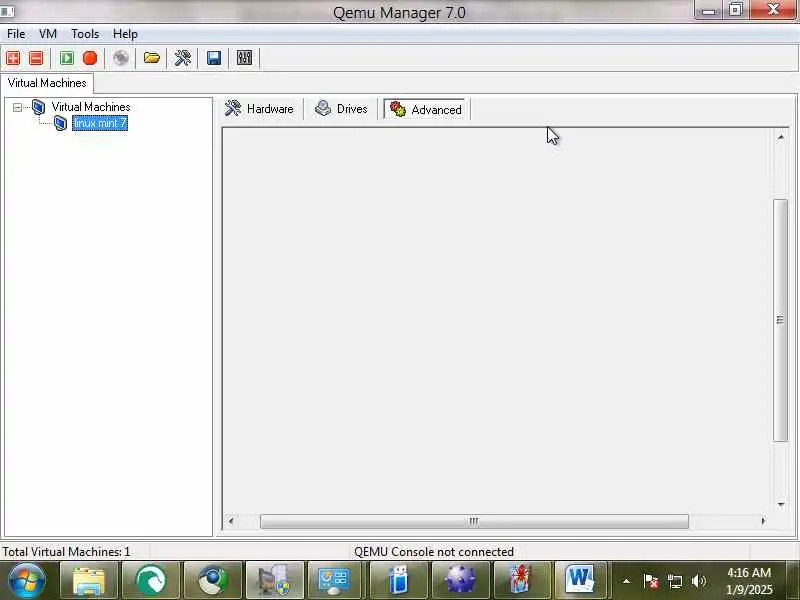Open the Help menu

click(125, 34)
